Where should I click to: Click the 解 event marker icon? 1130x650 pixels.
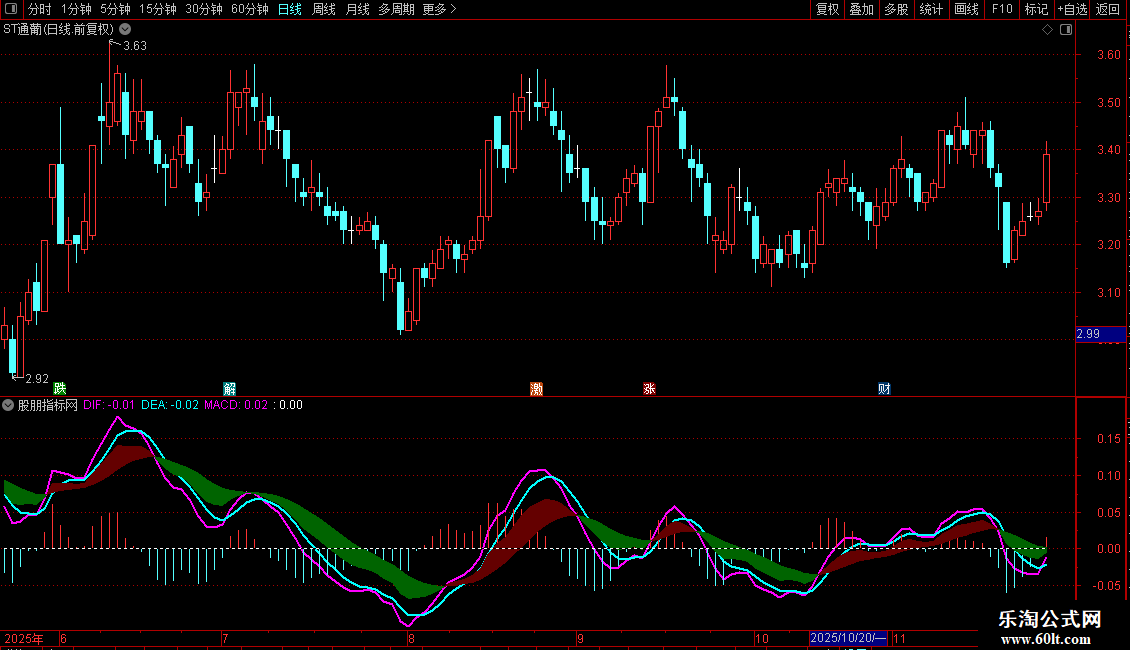click(x=229, y=388)
